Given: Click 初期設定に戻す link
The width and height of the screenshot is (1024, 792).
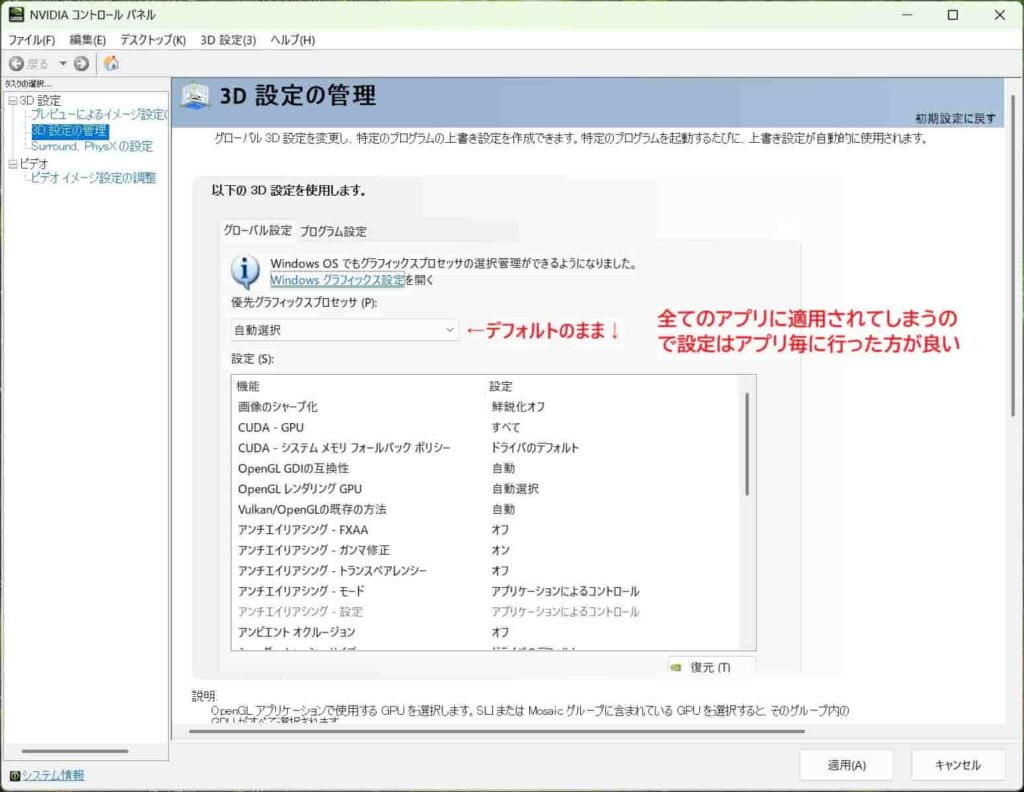Looking at the screenshot, I should [x=955, y=118].
